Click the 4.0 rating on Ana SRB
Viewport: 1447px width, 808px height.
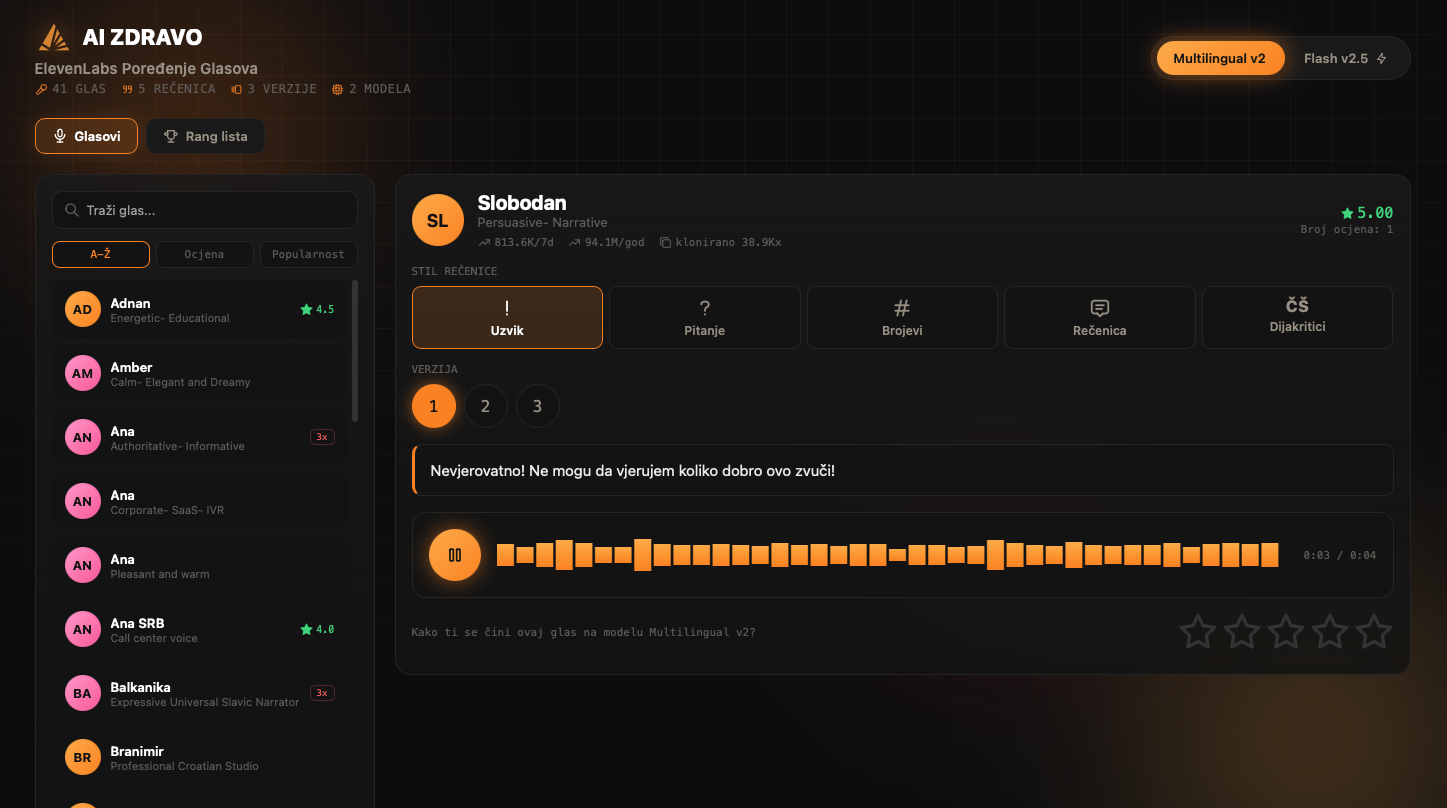pos(317,629)
